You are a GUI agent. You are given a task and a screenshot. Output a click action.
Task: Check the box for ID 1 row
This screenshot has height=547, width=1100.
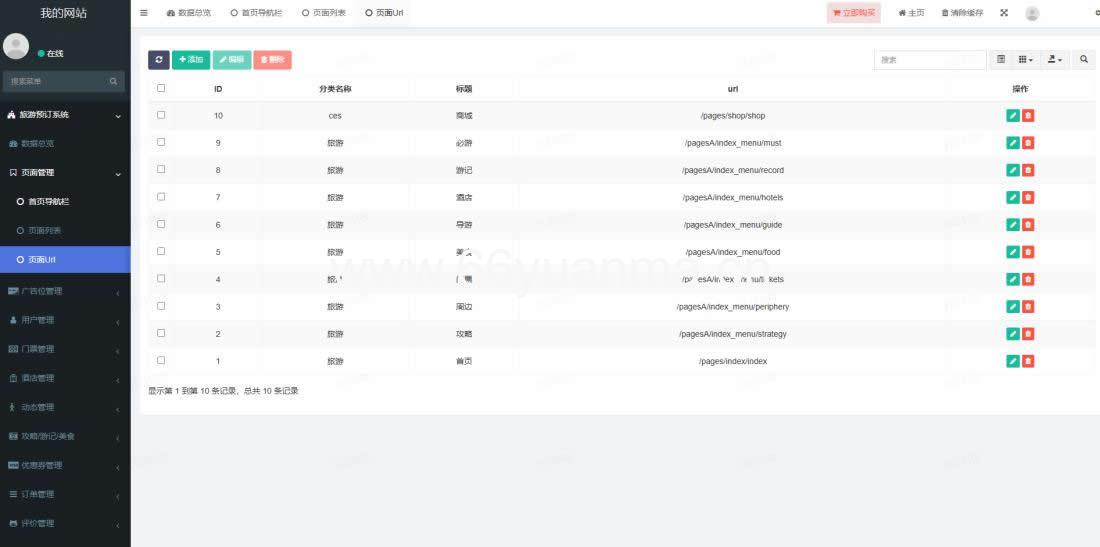pyautogui.click(x=161, y=360)
